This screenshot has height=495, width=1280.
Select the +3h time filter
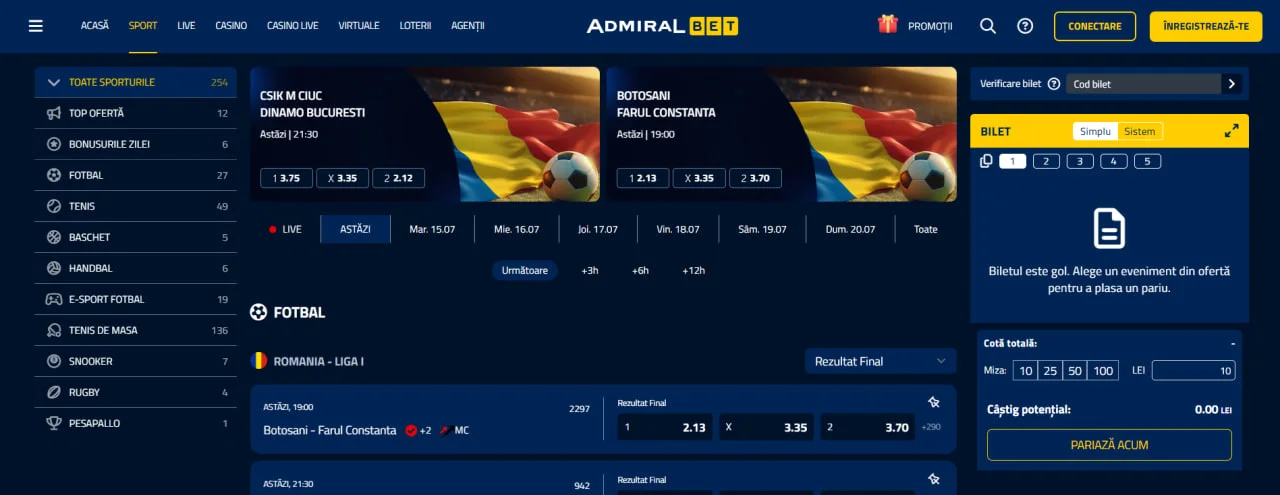[x=590, y=270]
